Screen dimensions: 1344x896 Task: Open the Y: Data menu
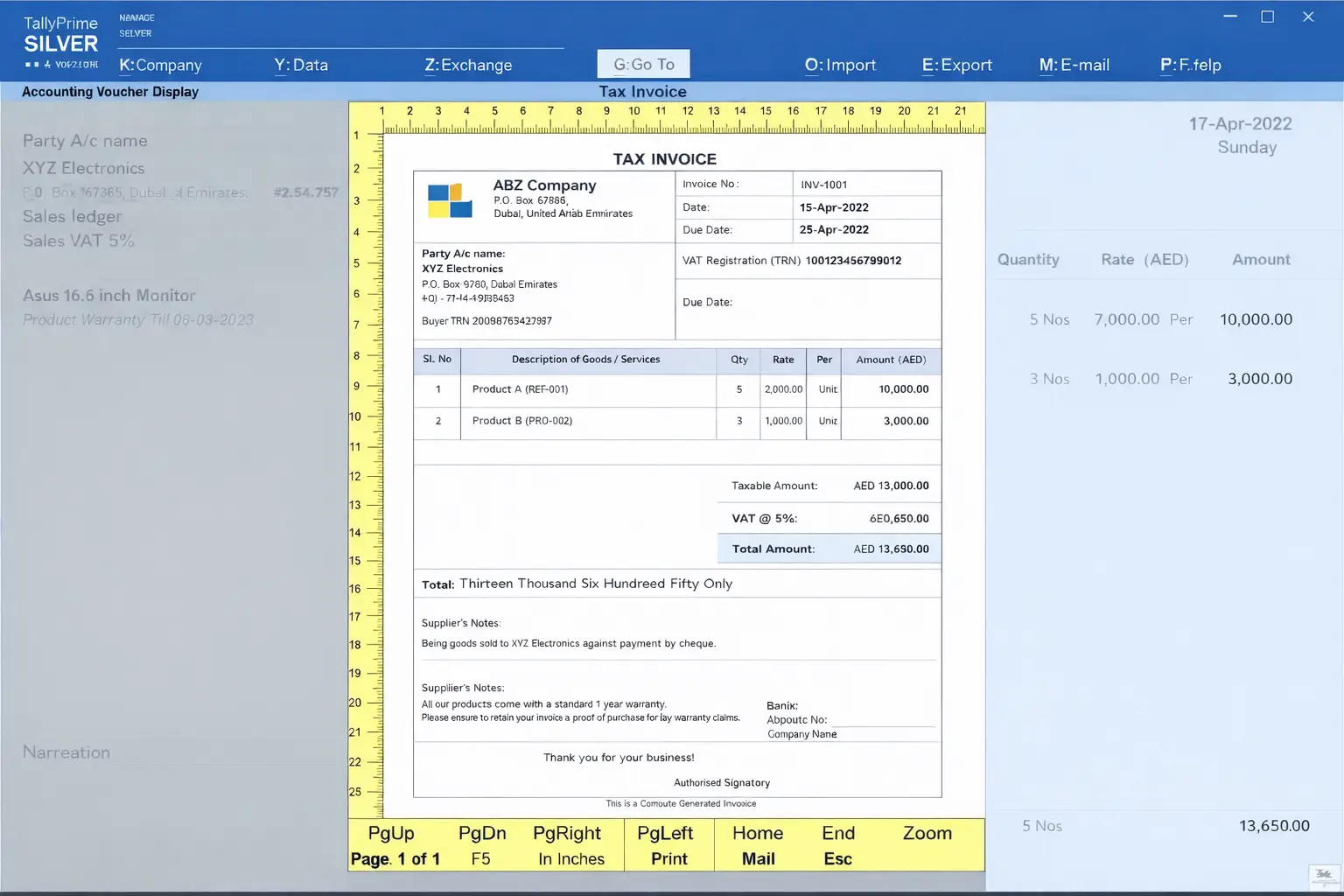pos(301,65)
